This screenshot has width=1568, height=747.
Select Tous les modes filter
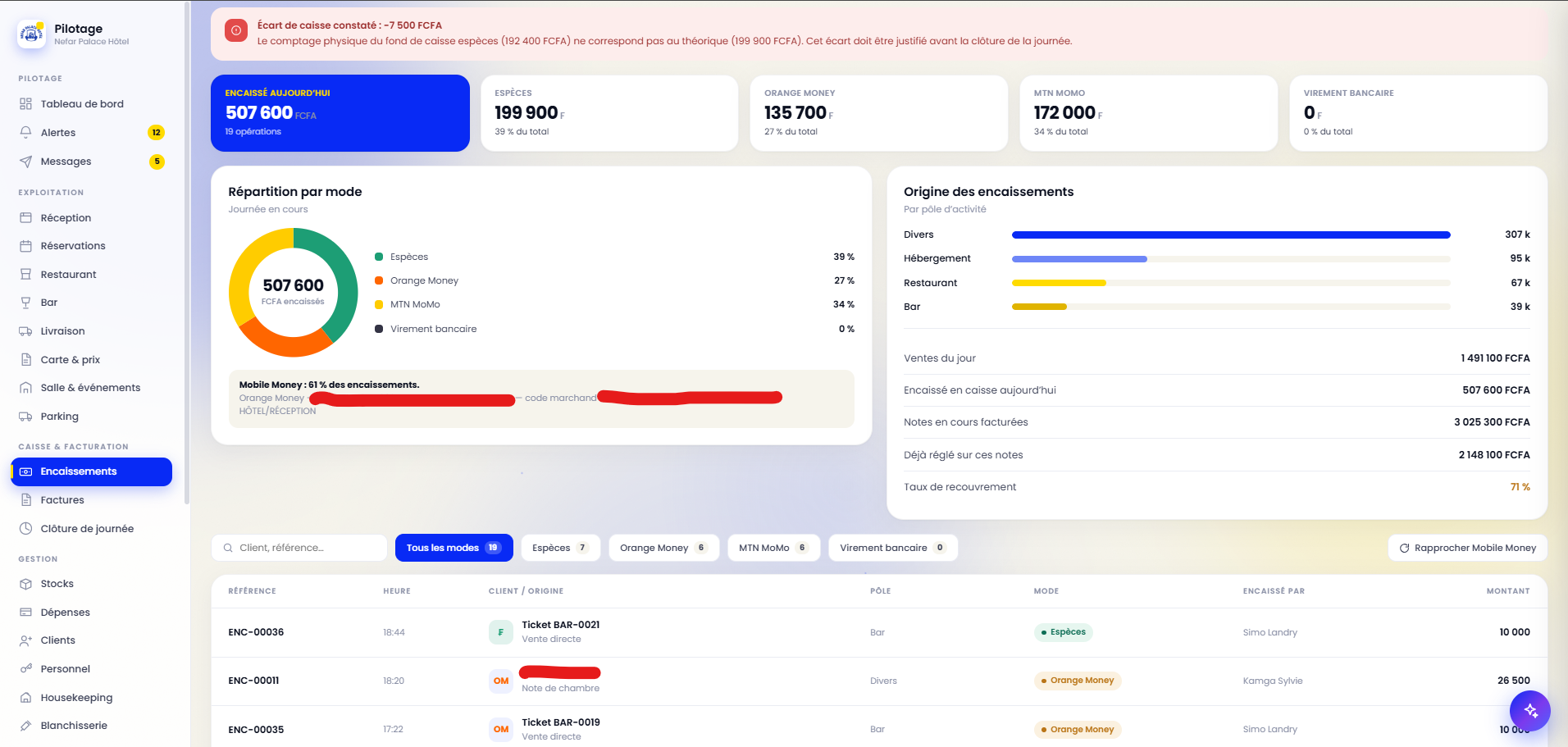(454, 548)
